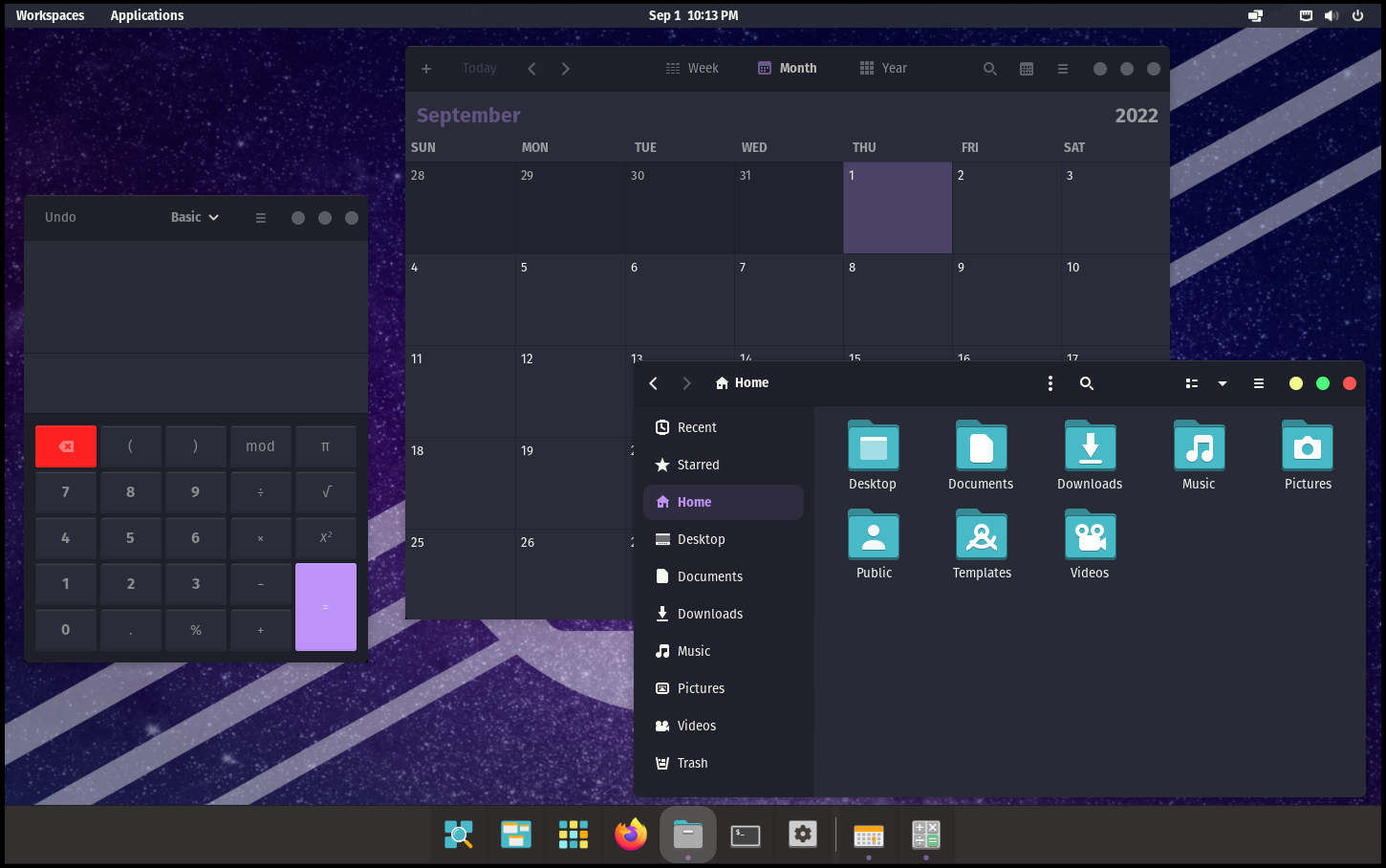The image size is (1386, 868).
Task: Open Firefox from the dock
Action: click(631, 835)
